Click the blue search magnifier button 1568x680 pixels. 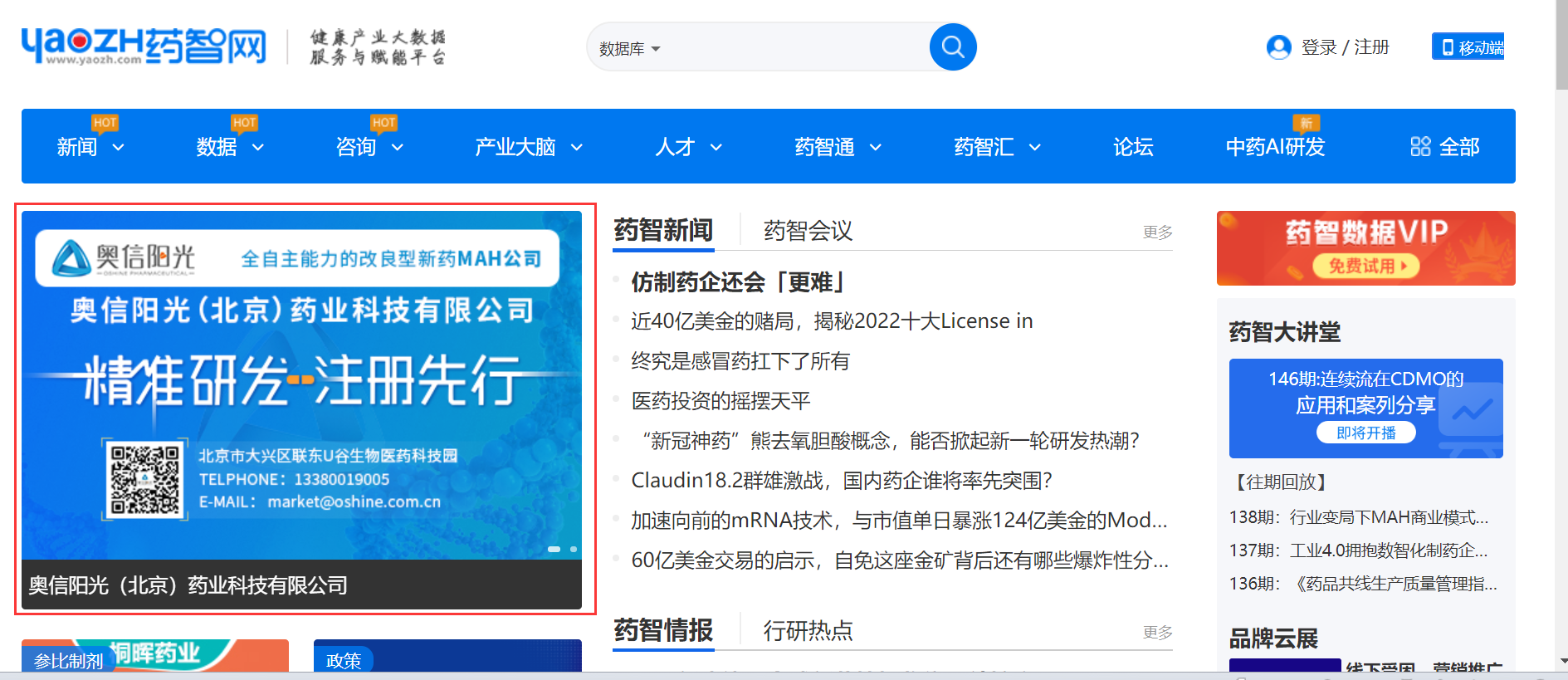(953, 47)
